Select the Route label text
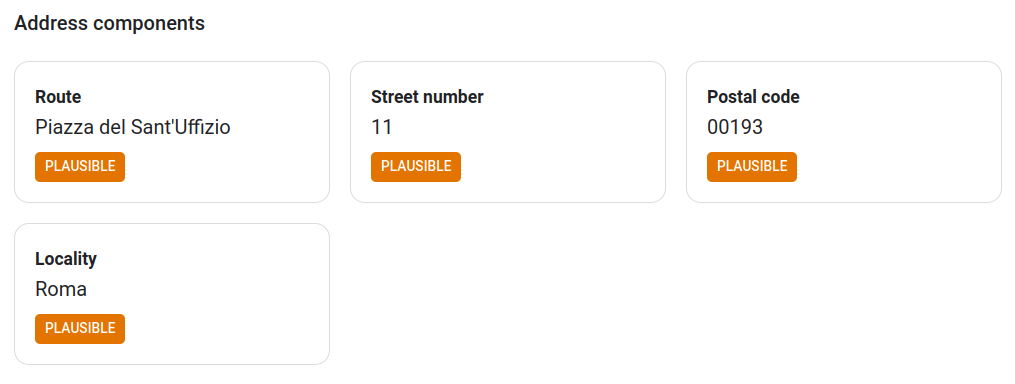Viewport: 1015px width, 384px height. [58, 97]
